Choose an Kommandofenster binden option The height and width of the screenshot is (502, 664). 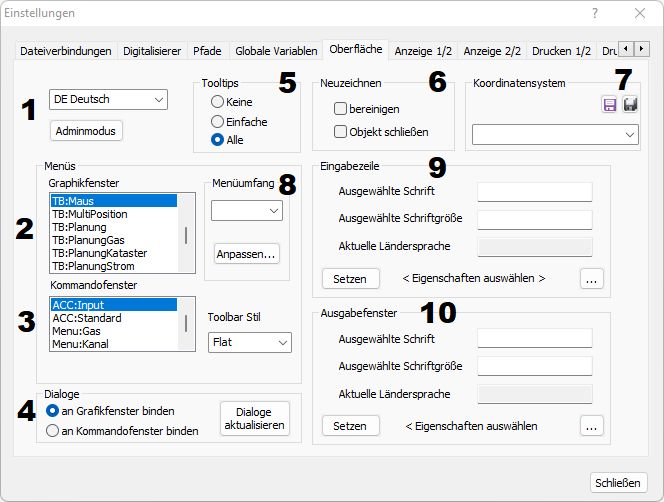pyautogui.click(x=53, y=431)
